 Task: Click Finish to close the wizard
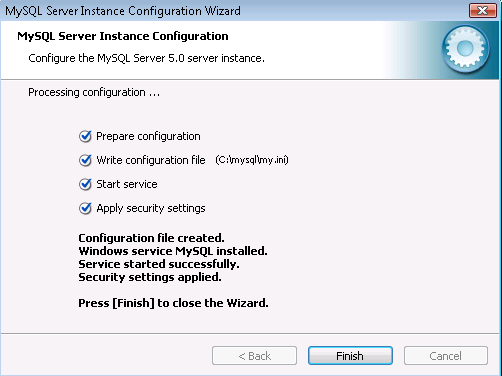(x=350, y=356)
